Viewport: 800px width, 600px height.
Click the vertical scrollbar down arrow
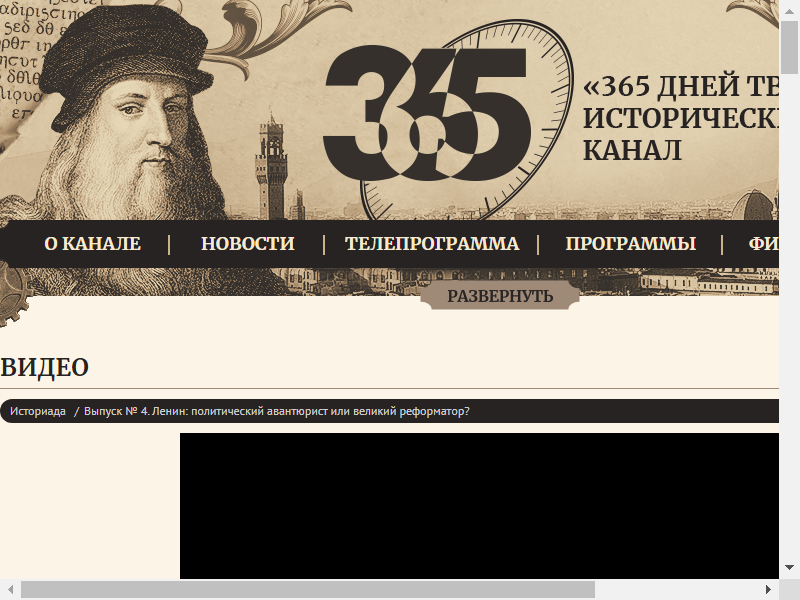click(789, 567)
